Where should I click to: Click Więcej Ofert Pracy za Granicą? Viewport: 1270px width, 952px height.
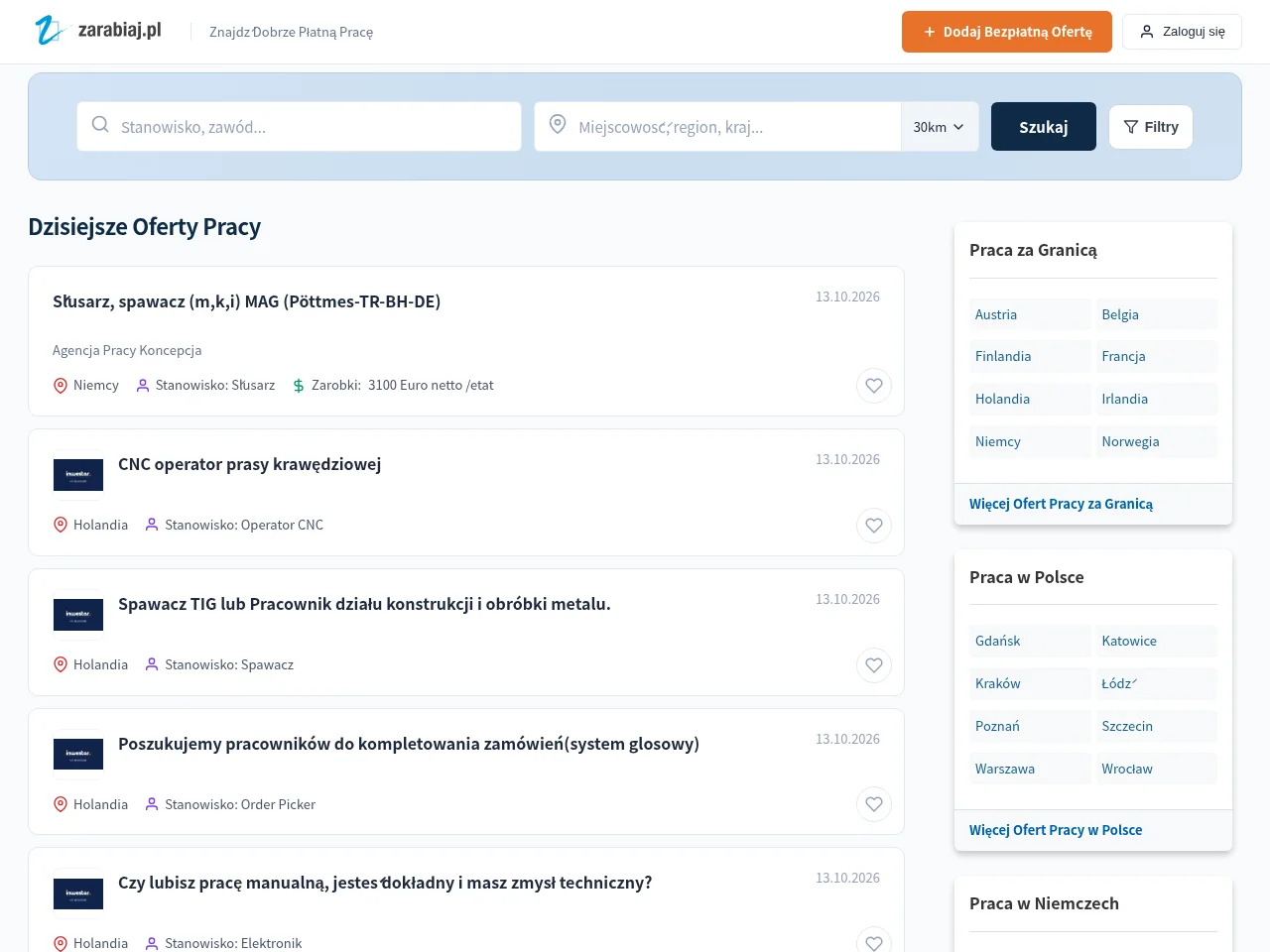[x=1062, y=504]
